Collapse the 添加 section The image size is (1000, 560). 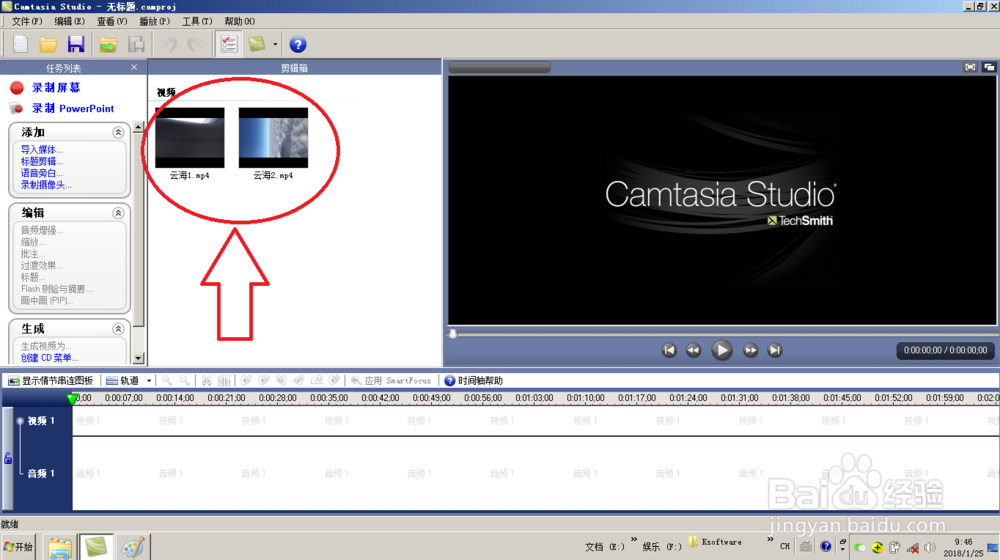click(x=118, y=132)
